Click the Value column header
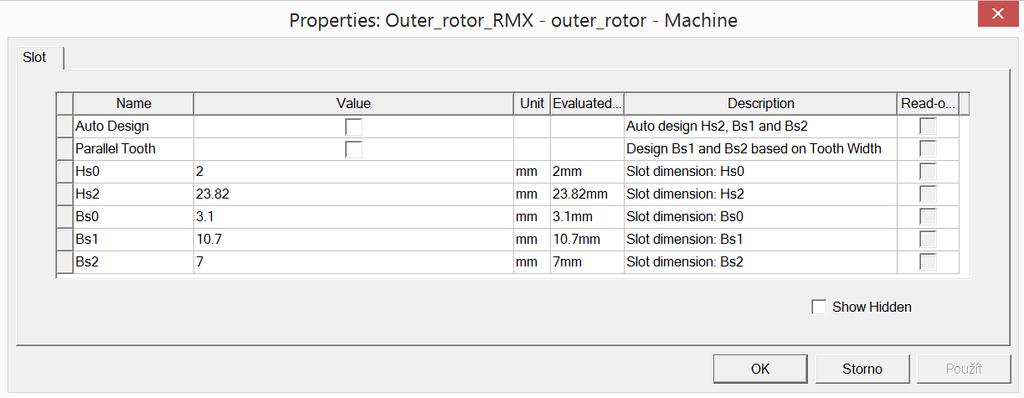The height and width of the screenshot is (398, 1024). pyautogui.click(x=353, y=103)
